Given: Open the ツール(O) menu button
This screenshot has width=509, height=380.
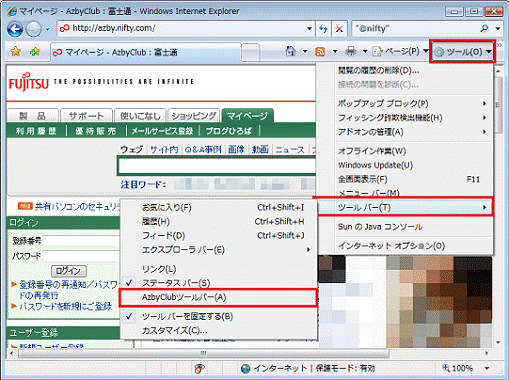Looking at the screenshot, I should click(463, 52).
